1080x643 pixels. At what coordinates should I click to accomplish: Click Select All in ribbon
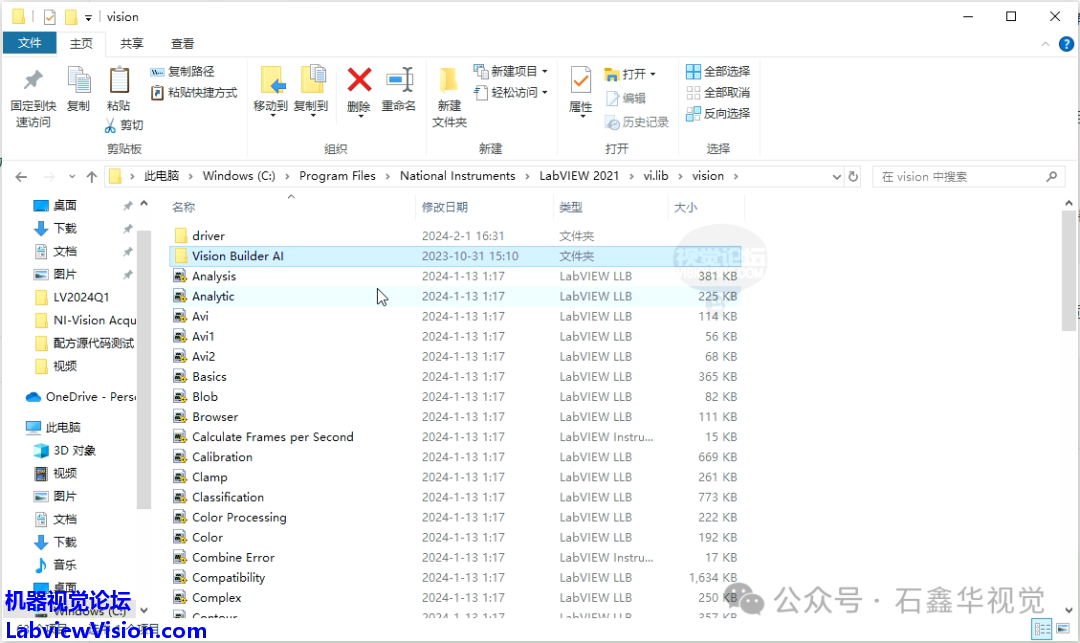[x=718, y=72]
